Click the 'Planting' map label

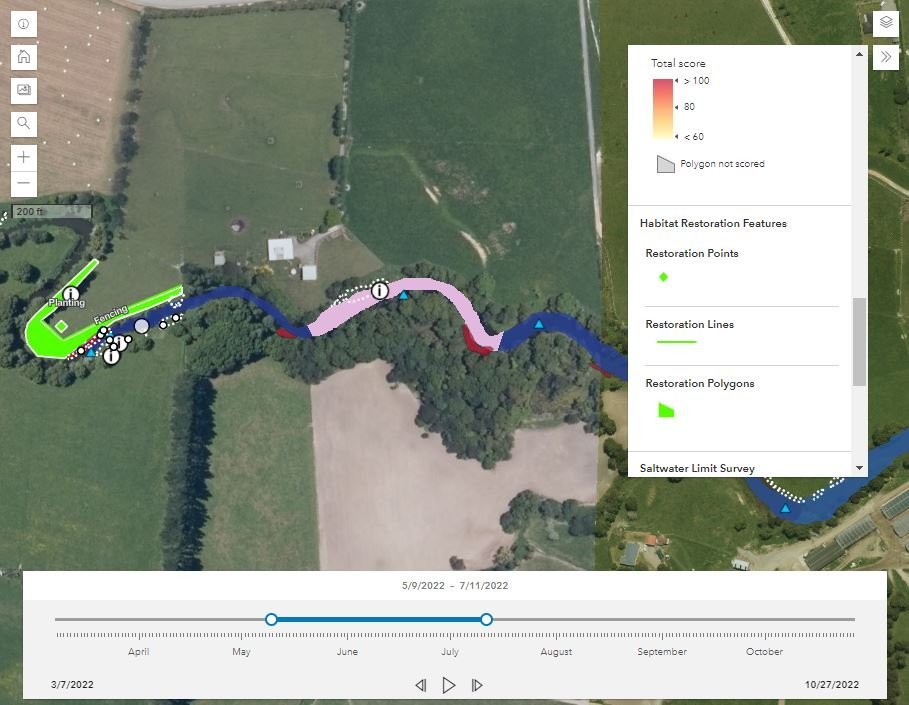coord(67,303)
